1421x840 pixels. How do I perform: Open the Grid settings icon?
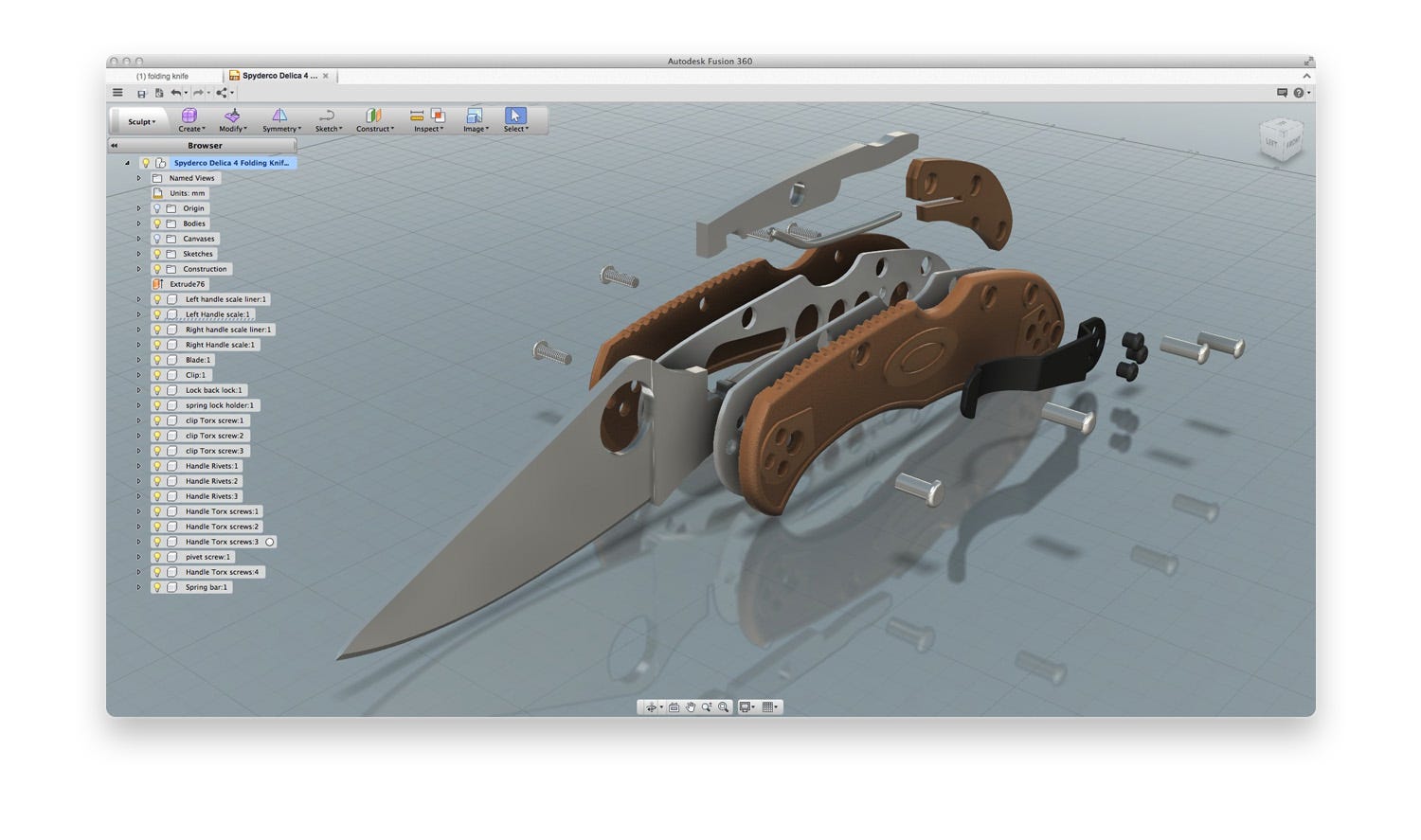768,707
